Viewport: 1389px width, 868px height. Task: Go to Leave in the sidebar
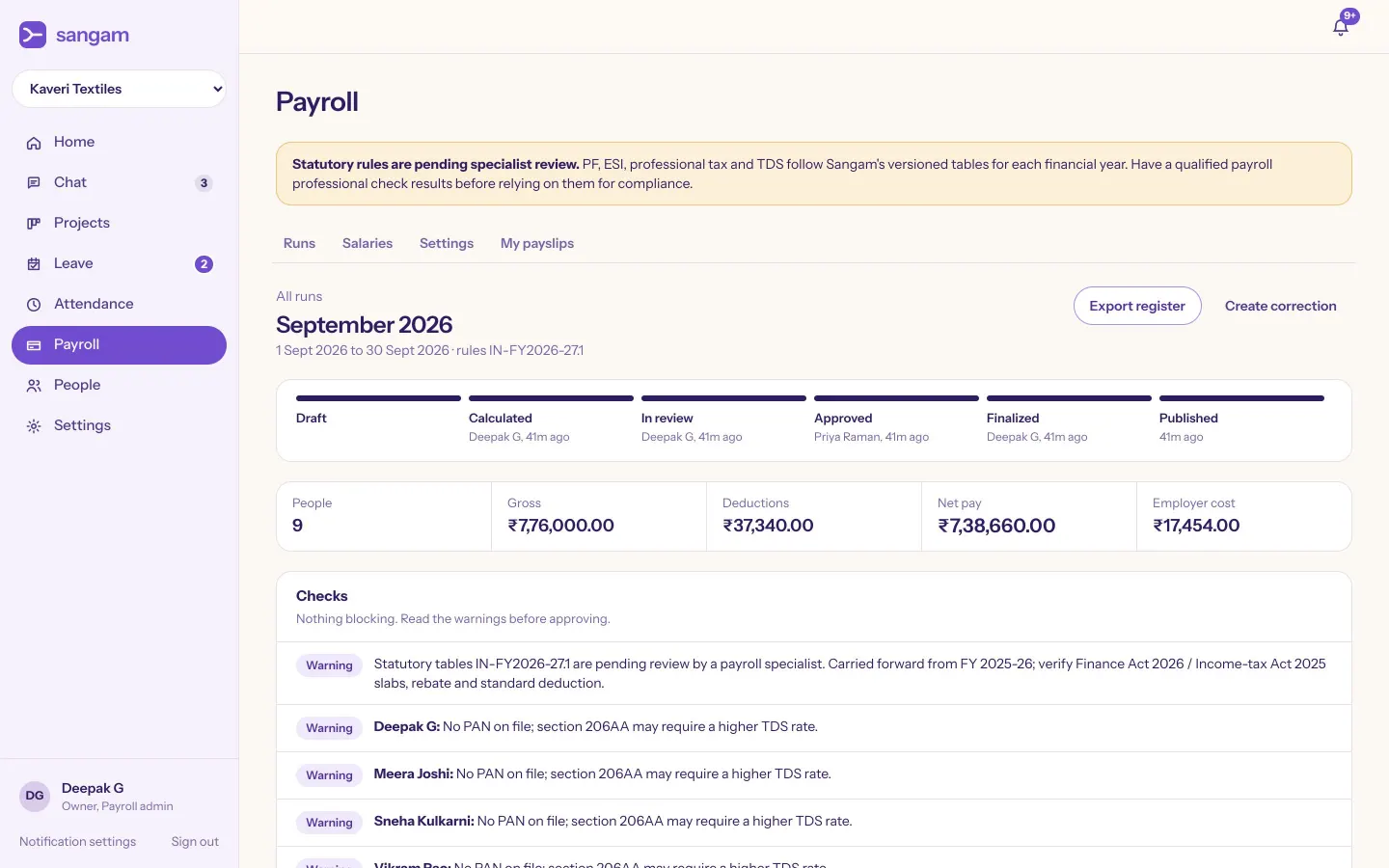pyautogui.click(x=119, y=264)
